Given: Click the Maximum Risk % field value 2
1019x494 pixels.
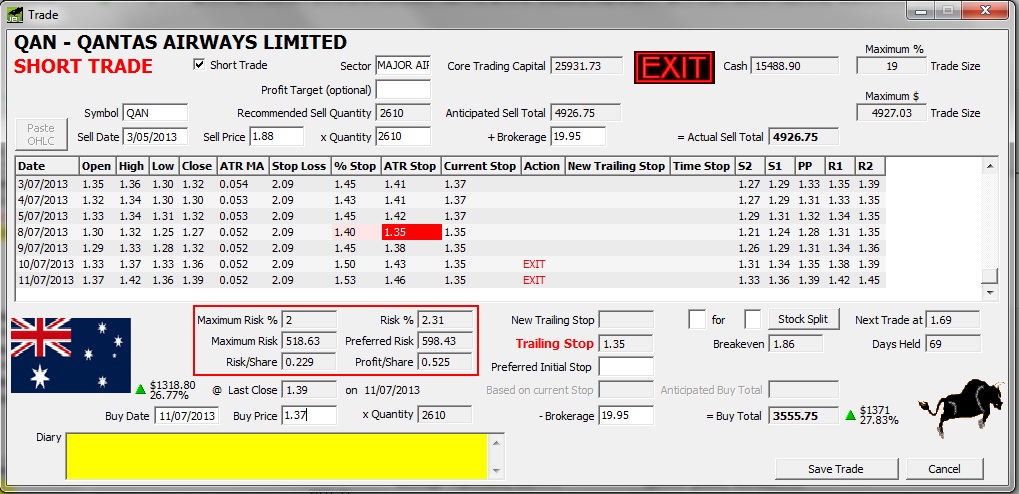Looking at the screenshot, I should coord(309,320).
